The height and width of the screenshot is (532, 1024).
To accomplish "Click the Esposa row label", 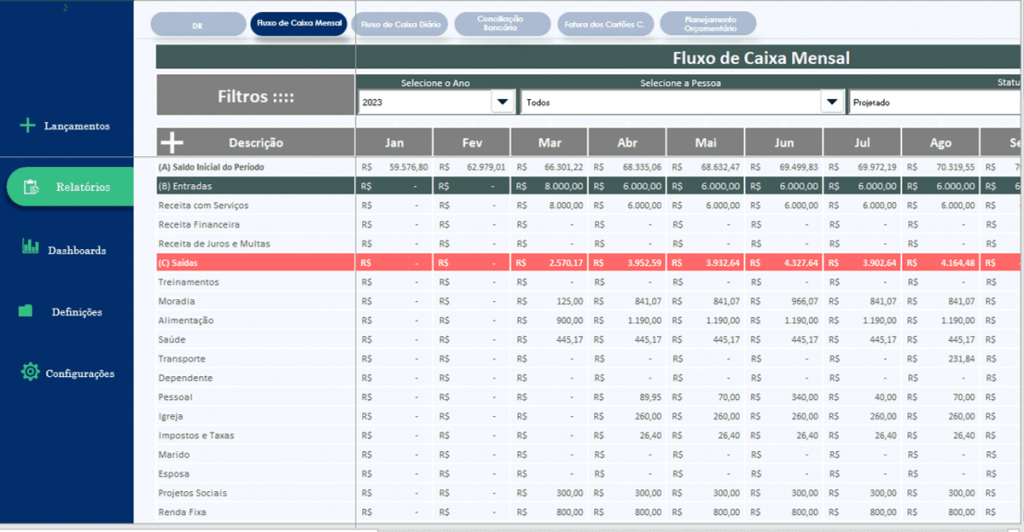I will pyautogui.click(x=174, y=474).
